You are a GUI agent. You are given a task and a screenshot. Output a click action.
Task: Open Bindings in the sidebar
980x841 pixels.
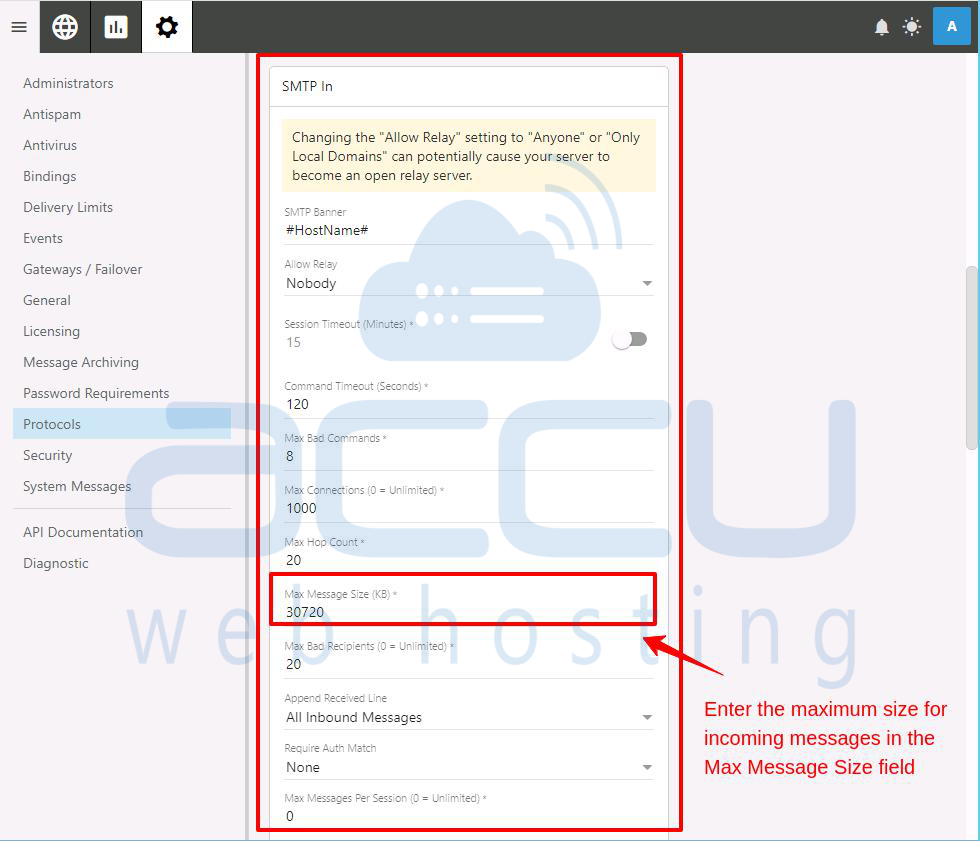click(49, 176)
